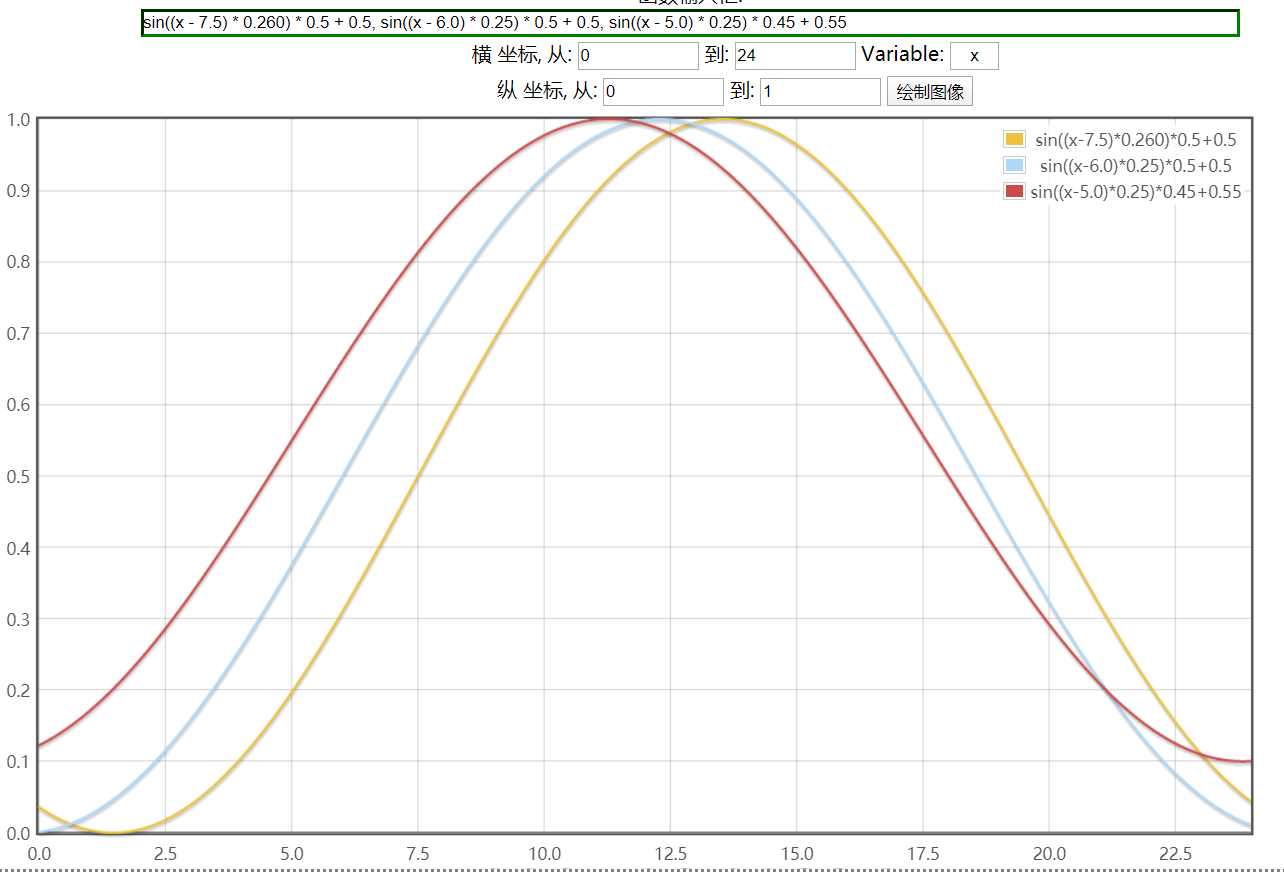This screenshot has width=1284, height=875.
Task: Click the y-axis tick label 0.1
Action: coord(19,762)
